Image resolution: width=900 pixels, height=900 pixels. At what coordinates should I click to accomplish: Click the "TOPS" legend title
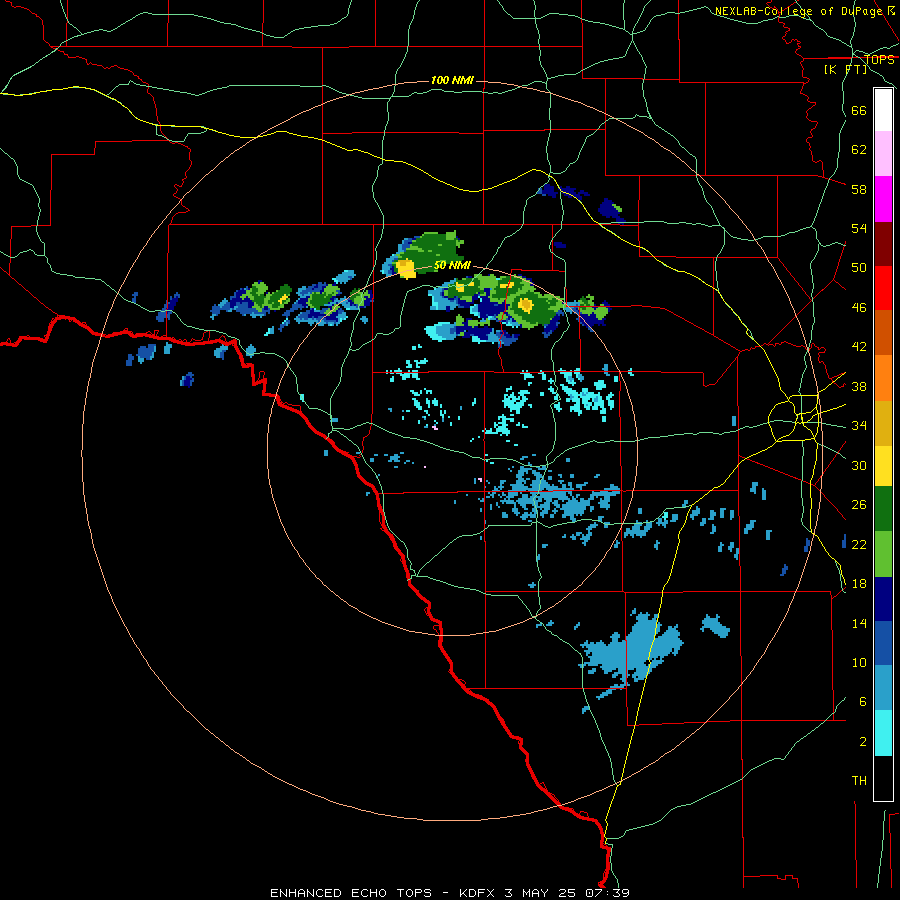point(879,59)
